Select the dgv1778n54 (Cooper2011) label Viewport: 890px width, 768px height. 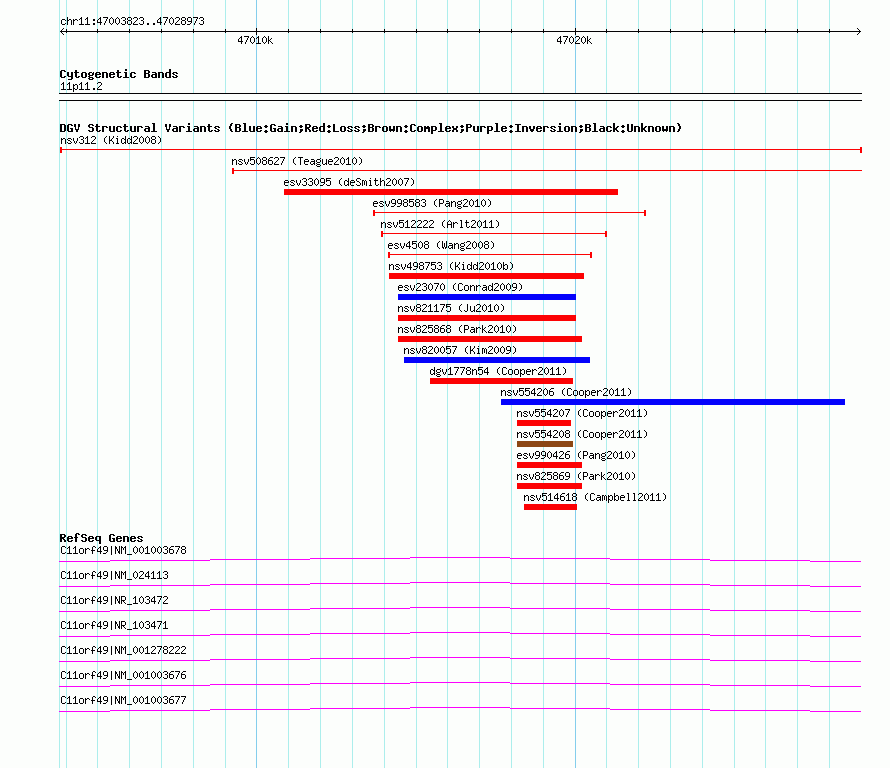click(x=498, y=371)
